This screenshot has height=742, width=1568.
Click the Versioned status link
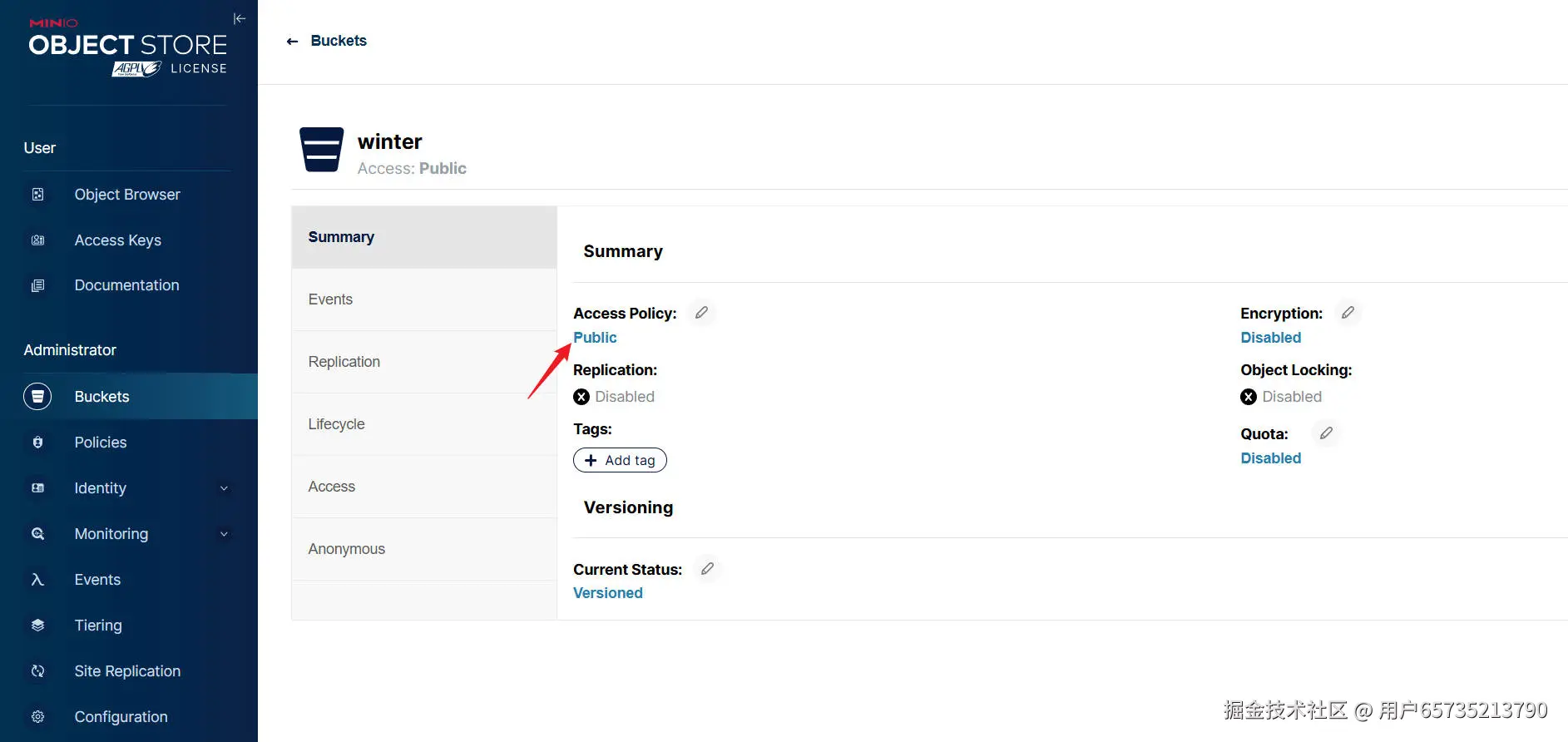pyautogui.click(x=608, y=593)
